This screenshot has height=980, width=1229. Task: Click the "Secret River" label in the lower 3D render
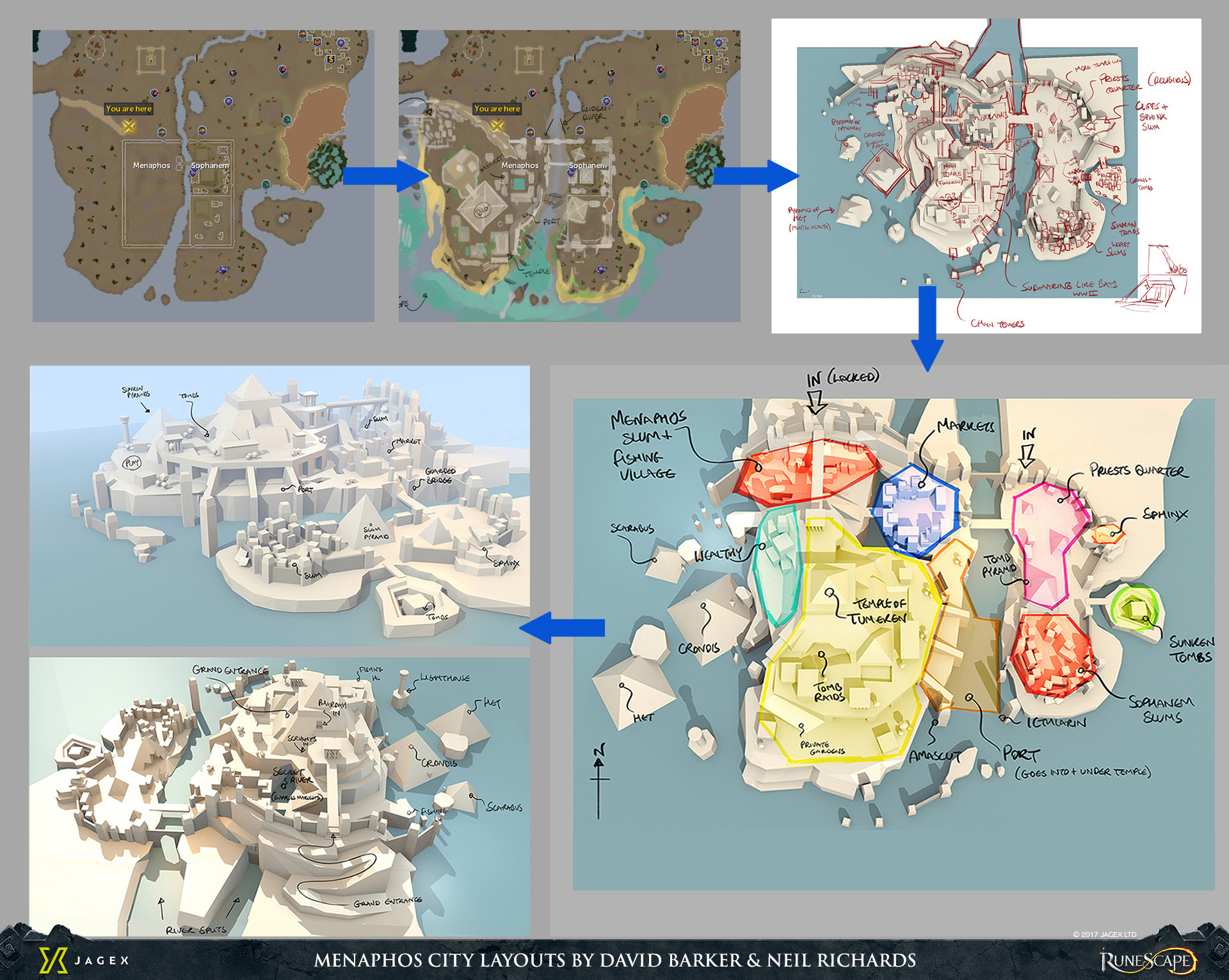pos(293,776)
